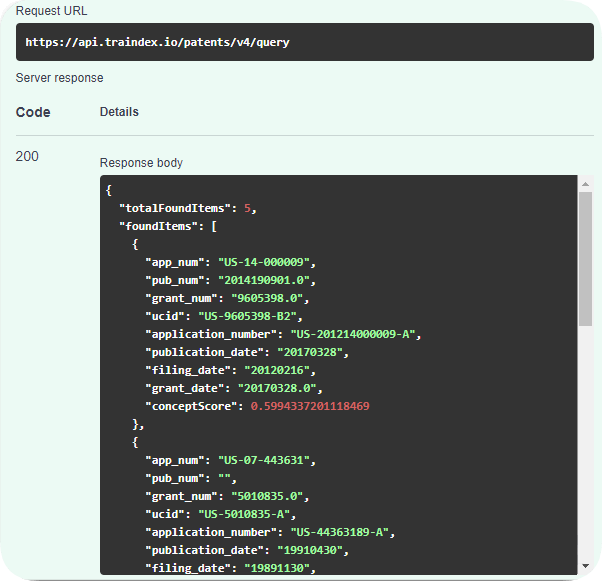Viewport: 602px width, 581px height.
Task: Click the ucid value US-5010835-A
Action: coord(246,514)
